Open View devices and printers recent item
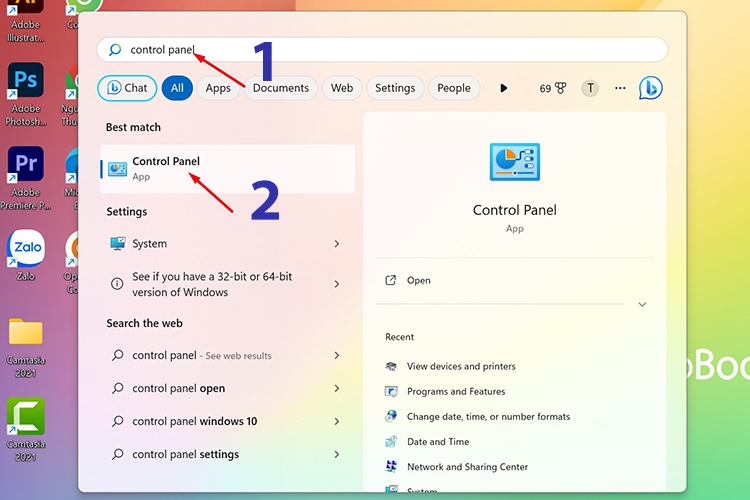The height and width of the screenshot is (500, 750). click(461, 367)
